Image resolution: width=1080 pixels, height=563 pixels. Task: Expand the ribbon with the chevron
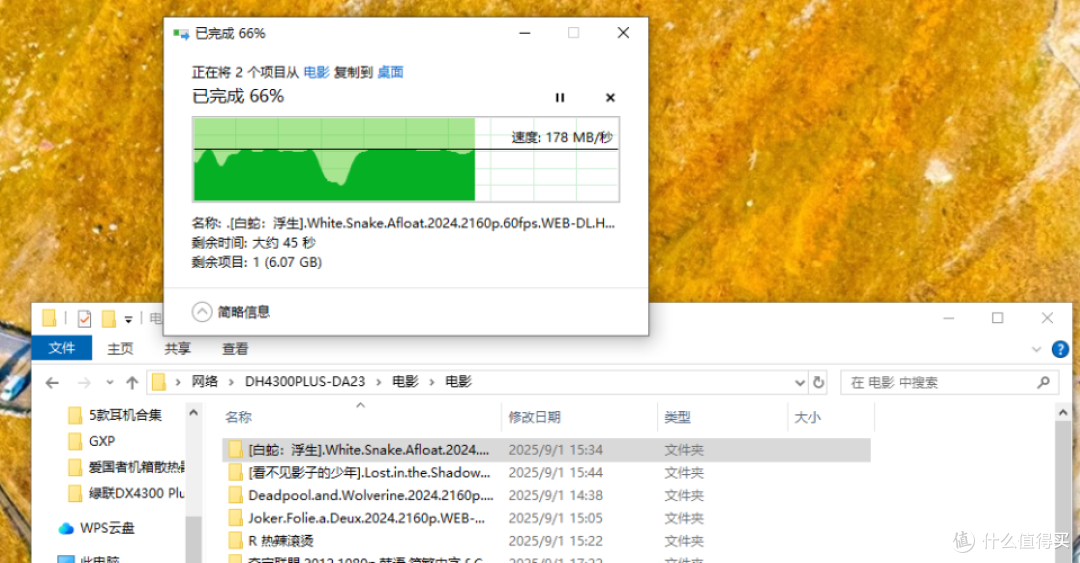[1037, 349]
